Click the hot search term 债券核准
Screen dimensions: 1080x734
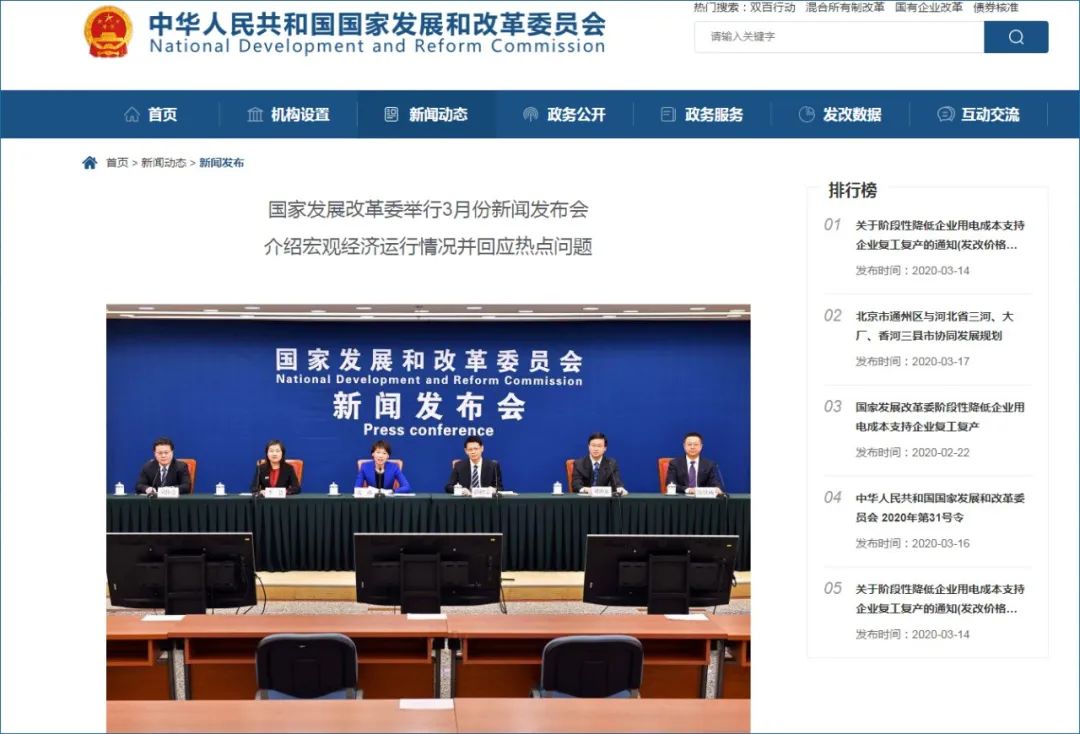tap(995, 8)
